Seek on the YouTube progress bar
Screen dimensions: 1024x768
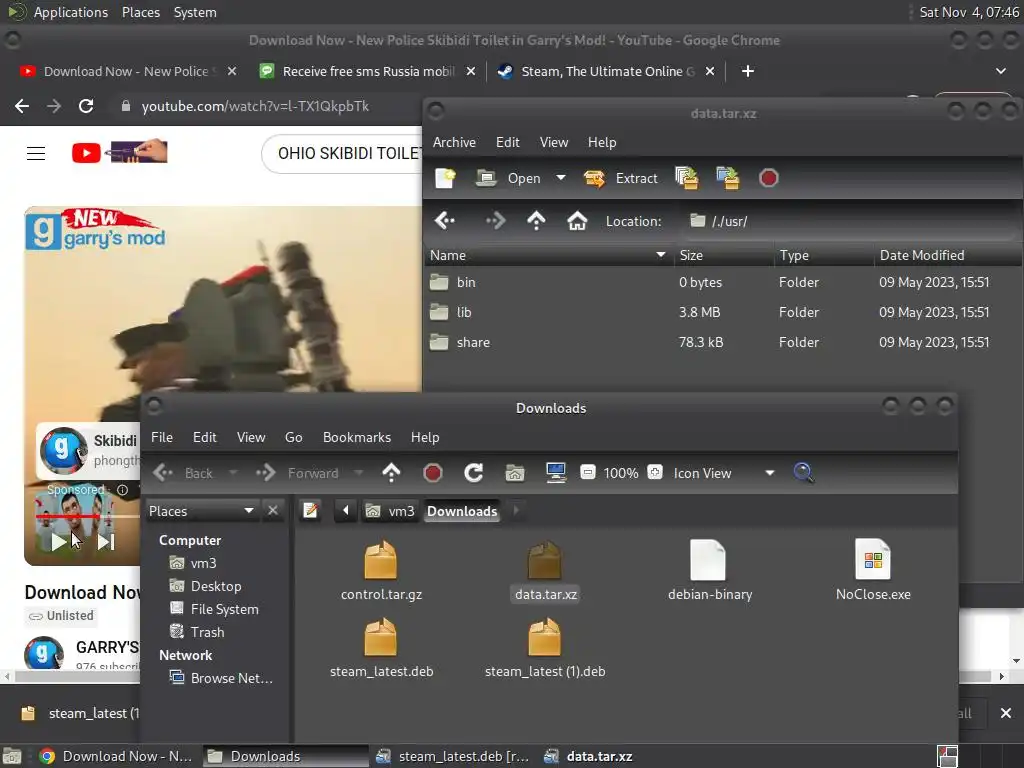coord(88,517)
